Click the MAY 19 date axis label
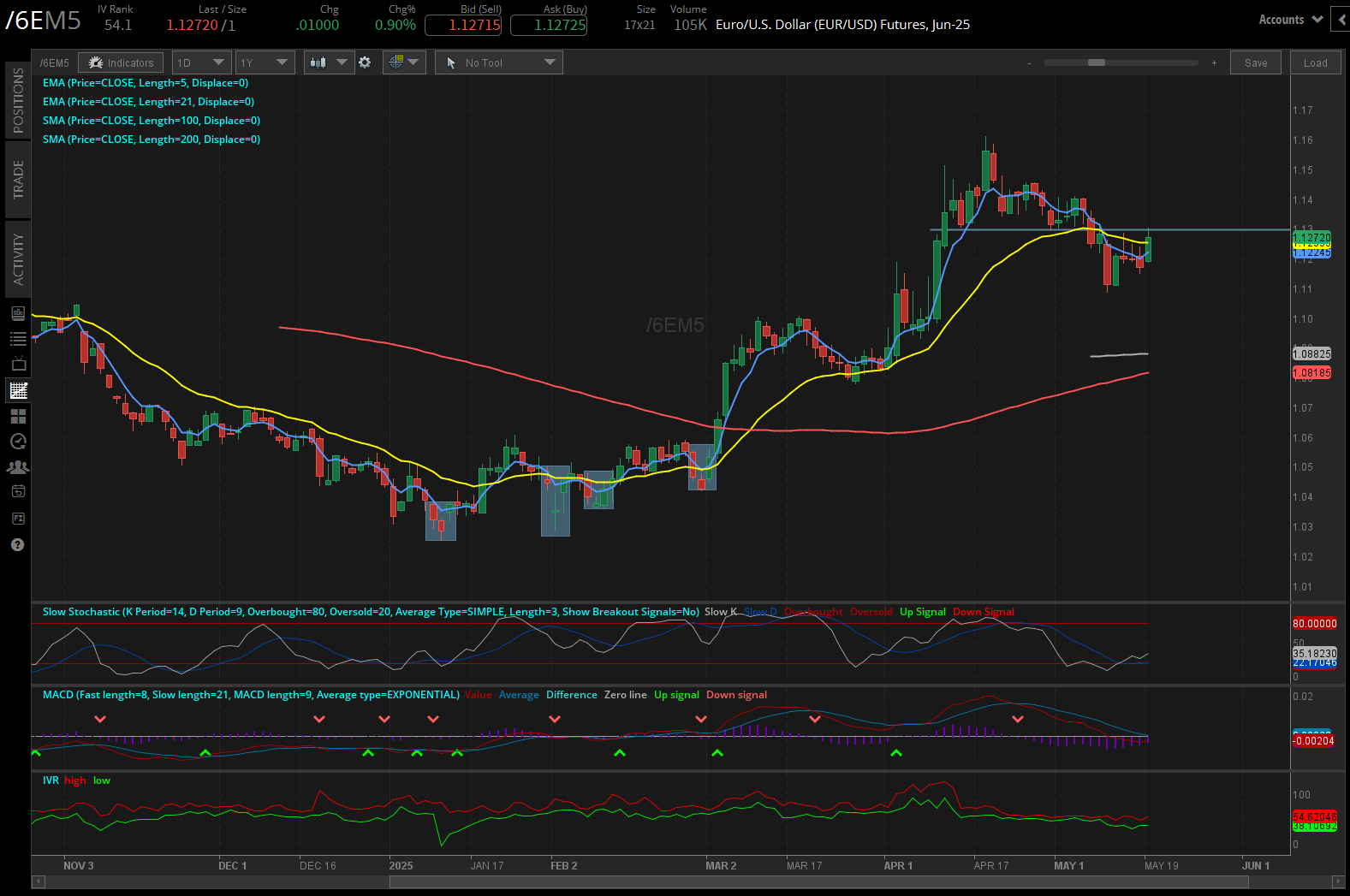This screenshot has width=1350, height=896. coord(1161,865)
